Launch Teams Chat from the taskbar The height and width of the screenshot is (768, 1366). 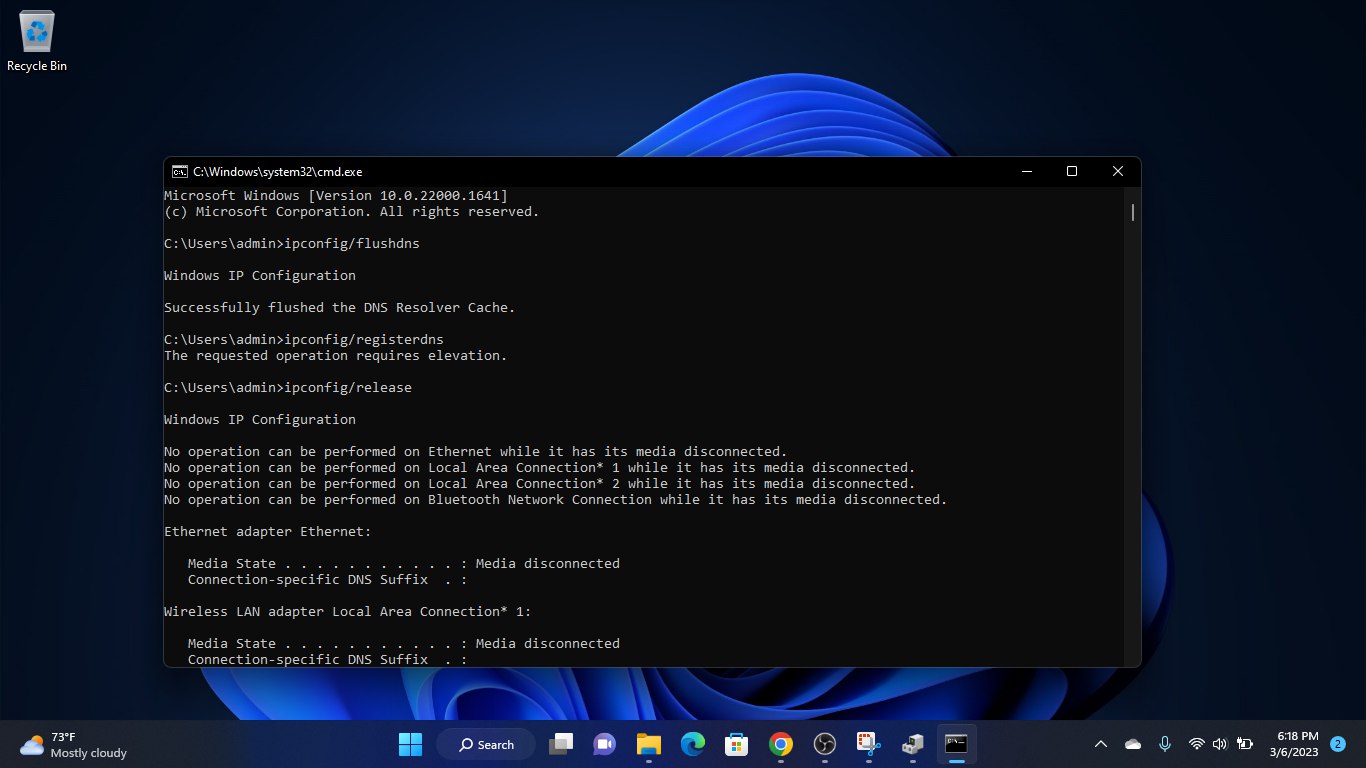pyautogui.click(x=604, y=744)
